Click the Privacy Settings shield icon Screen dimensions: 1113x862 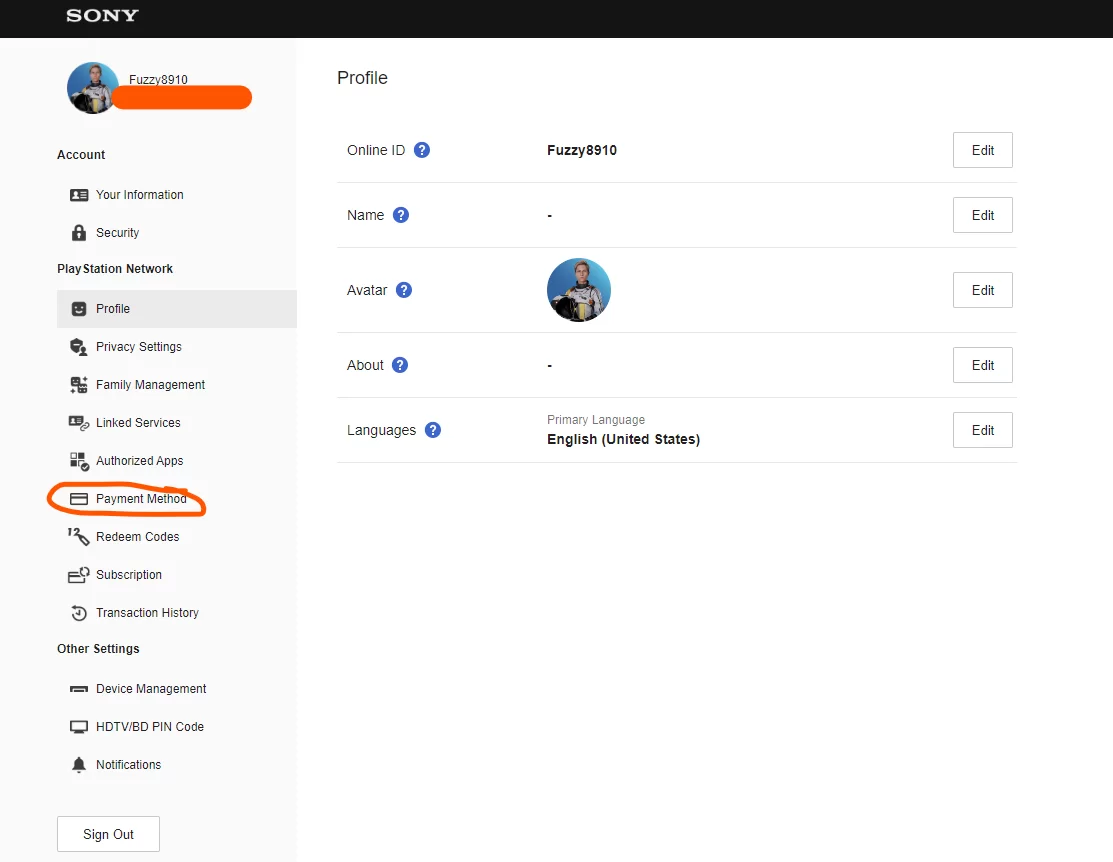coord(79,347)
